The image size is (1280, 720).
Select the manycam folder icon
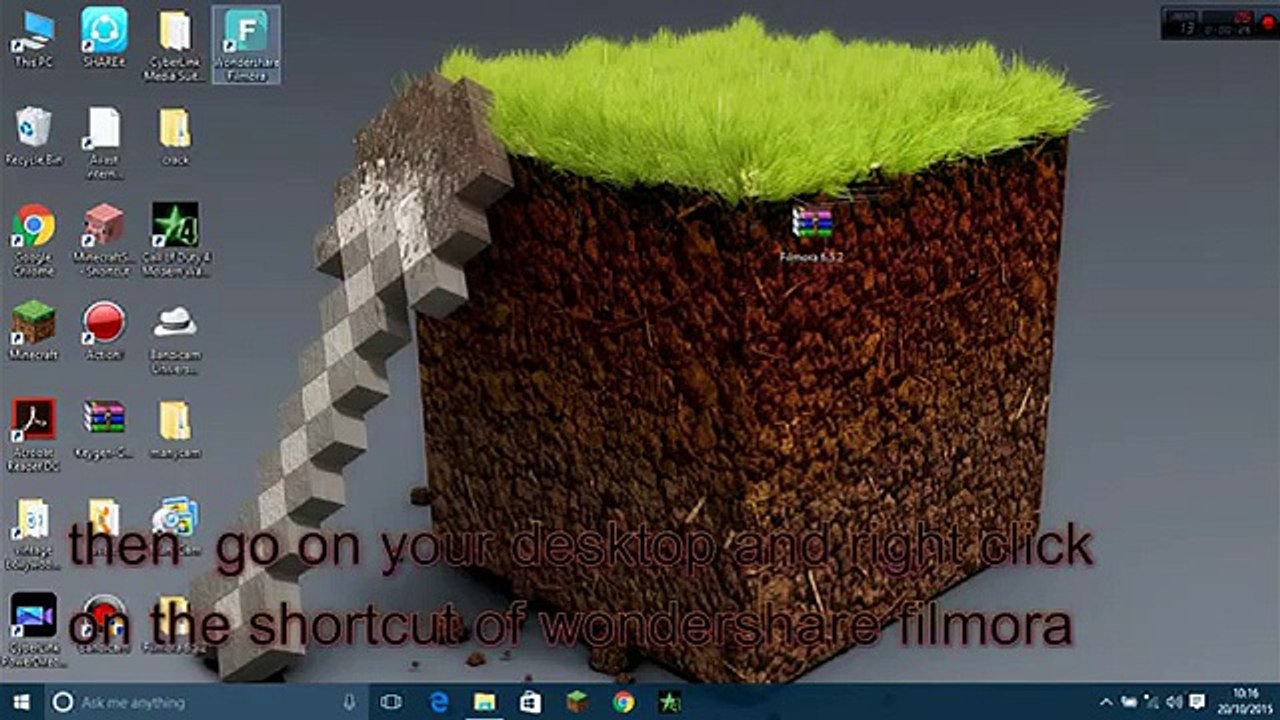click(175, 428)
